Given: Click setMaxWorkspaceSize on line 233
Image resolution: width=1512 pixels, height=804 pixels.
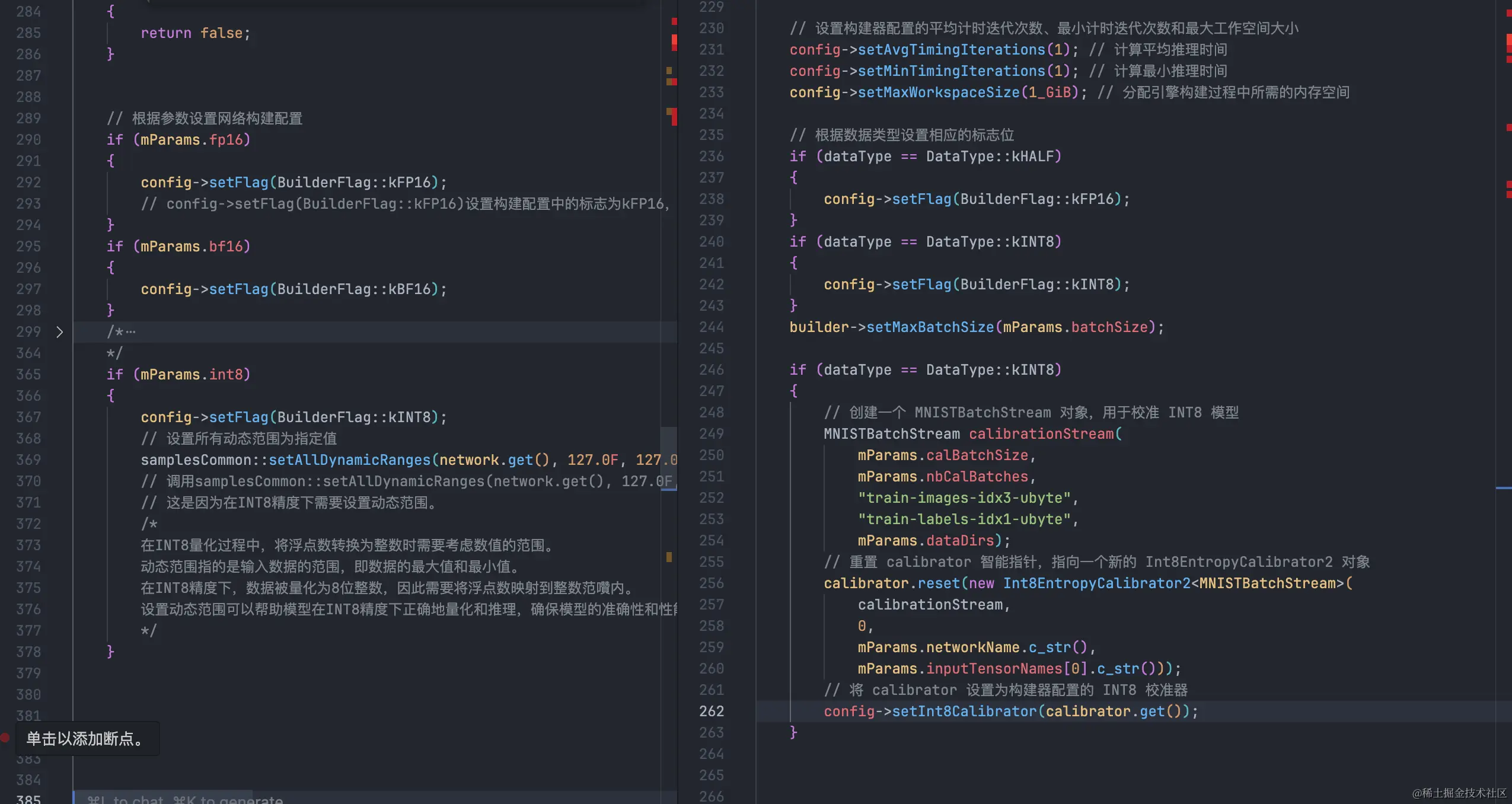Looking at the screenshot, I should 939,92.
